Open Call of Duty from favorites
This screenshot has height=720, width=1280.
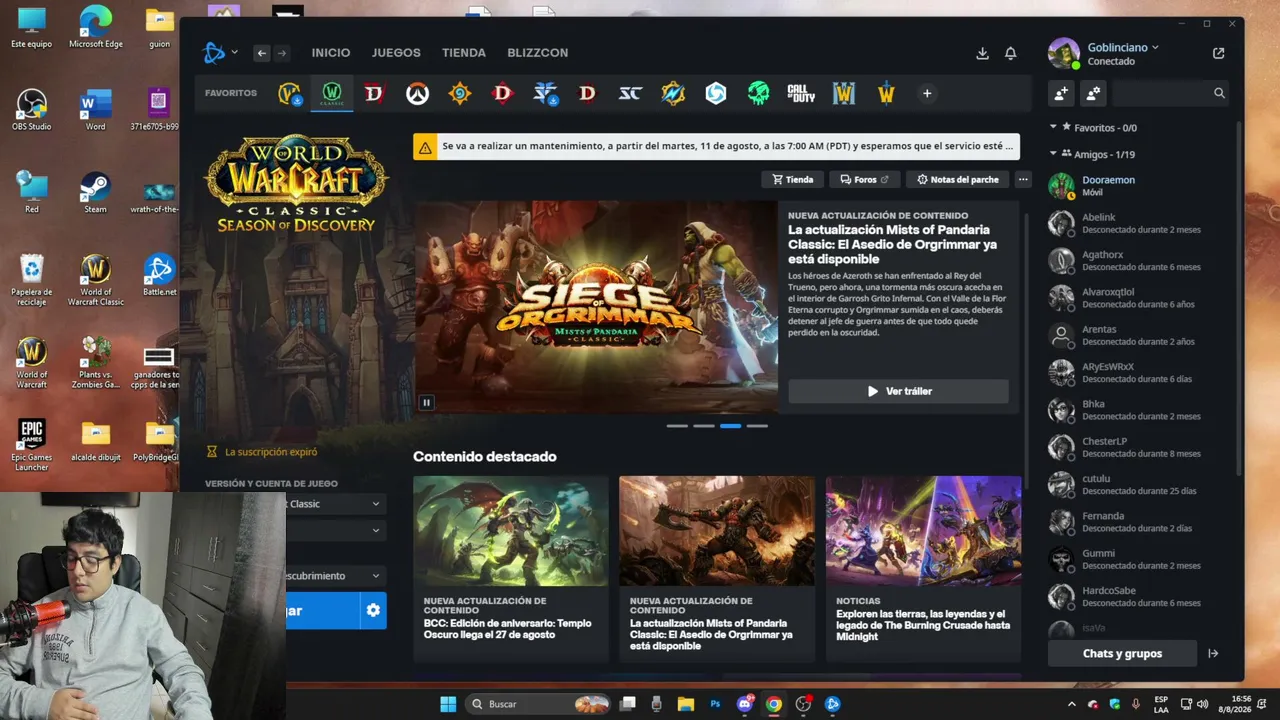(801, 94)
